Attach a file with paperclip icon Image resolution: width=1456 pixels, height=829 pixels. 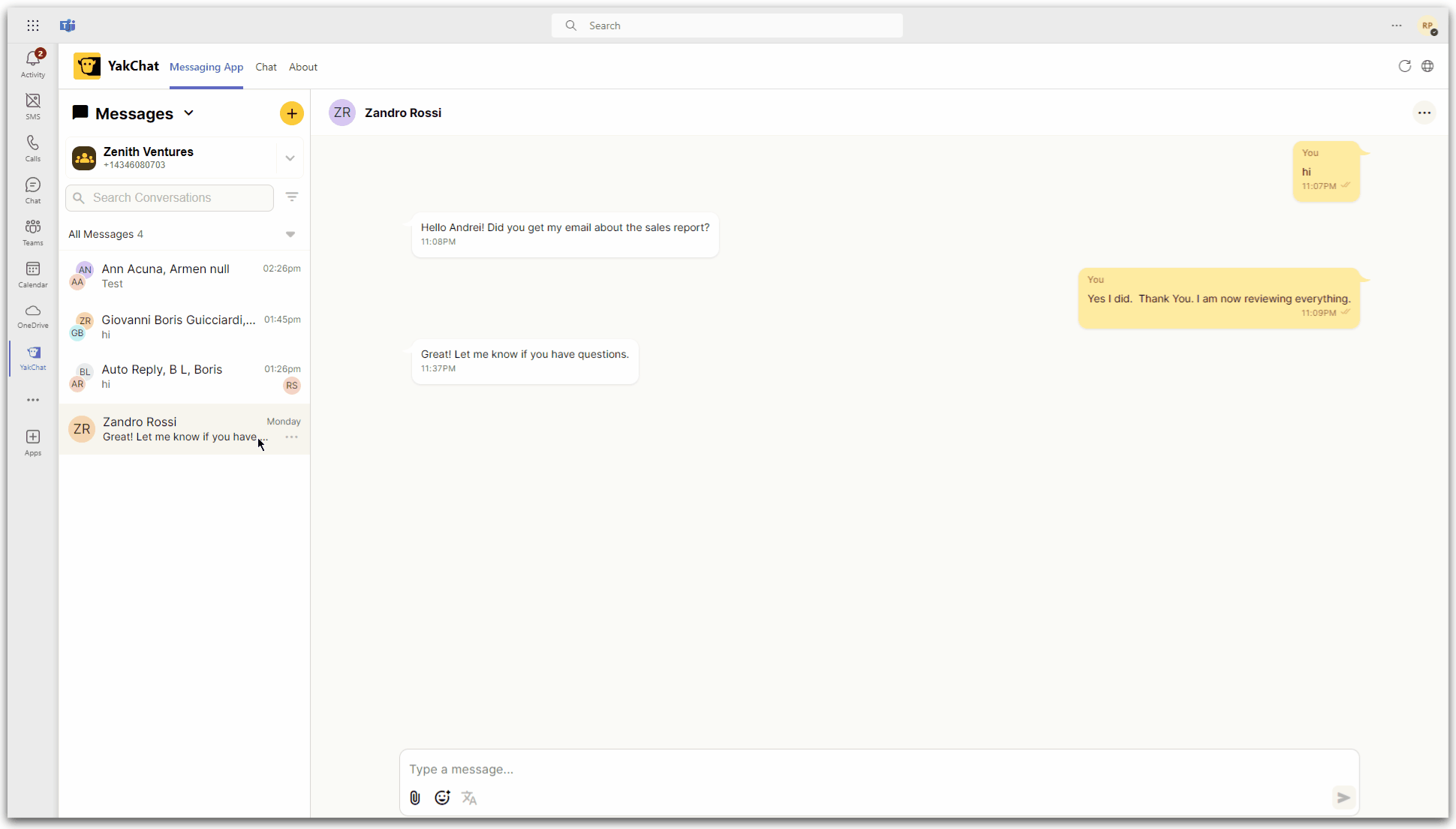[415, 797]
